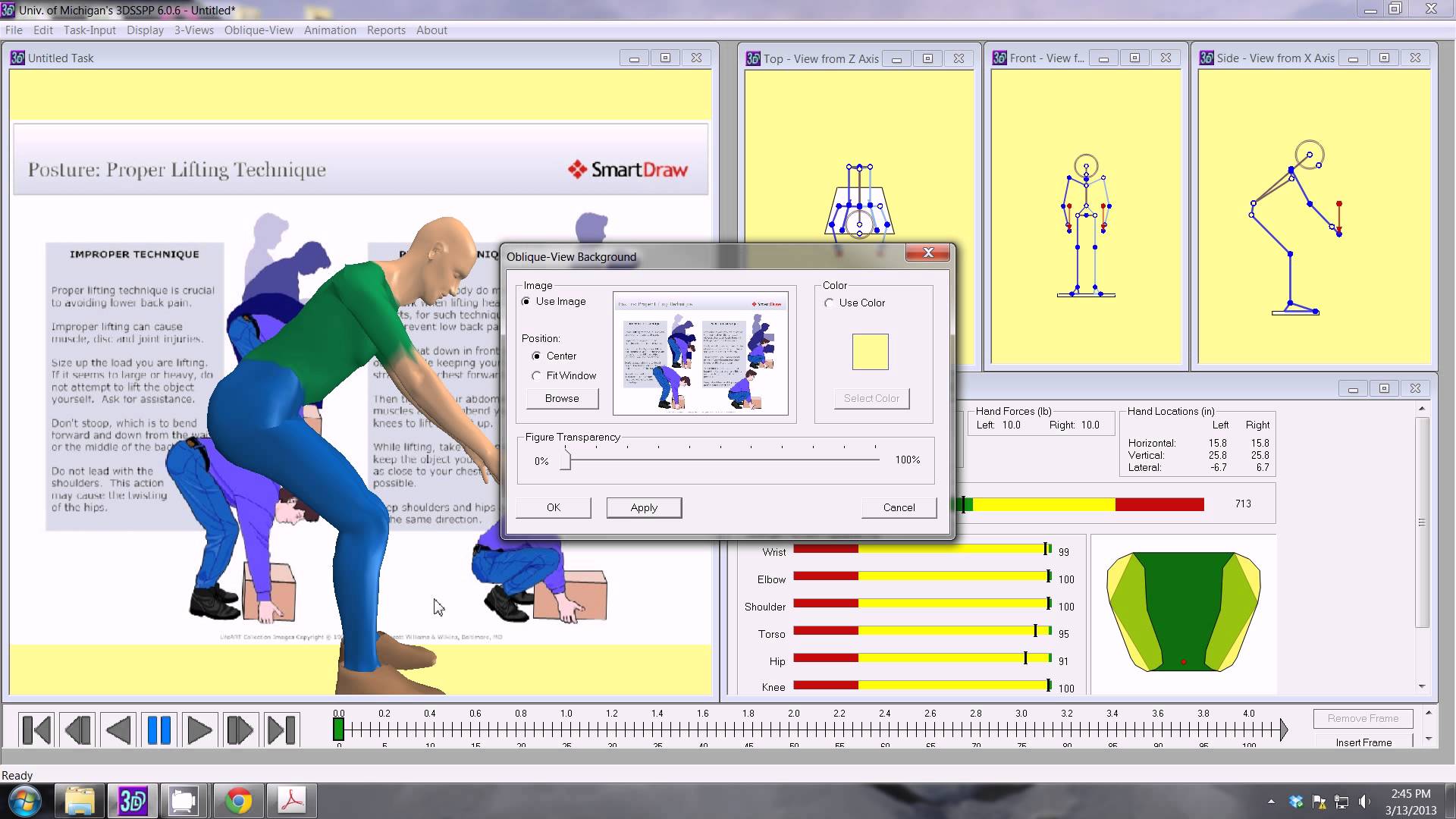Click the Figure Transparency slider handle
The width and height of the screenshot is (1456, 819).
tap(565, 459)
